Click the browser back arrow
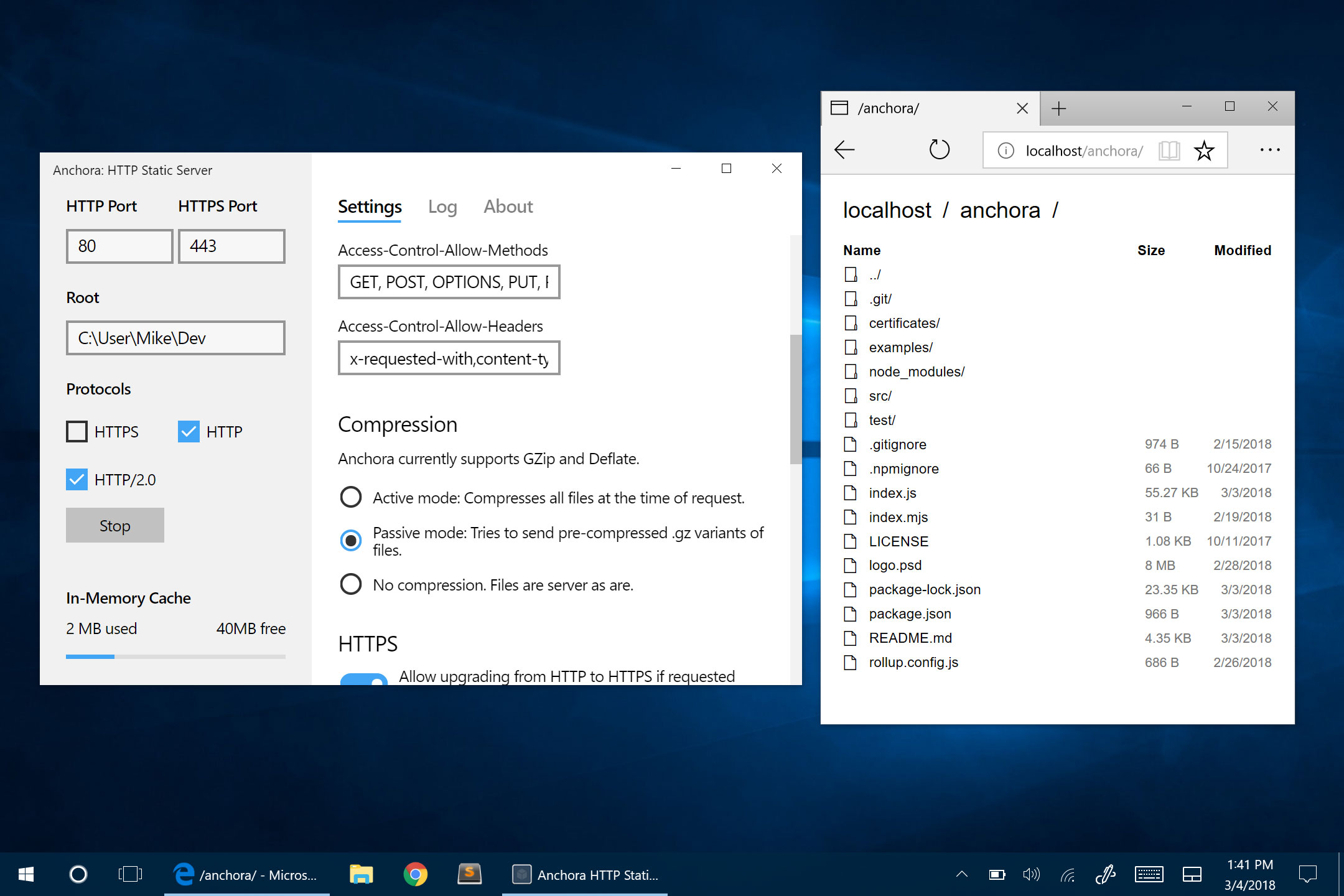Image resolution: width=1344 pixels, height=896 pixels. pos(844,150)
